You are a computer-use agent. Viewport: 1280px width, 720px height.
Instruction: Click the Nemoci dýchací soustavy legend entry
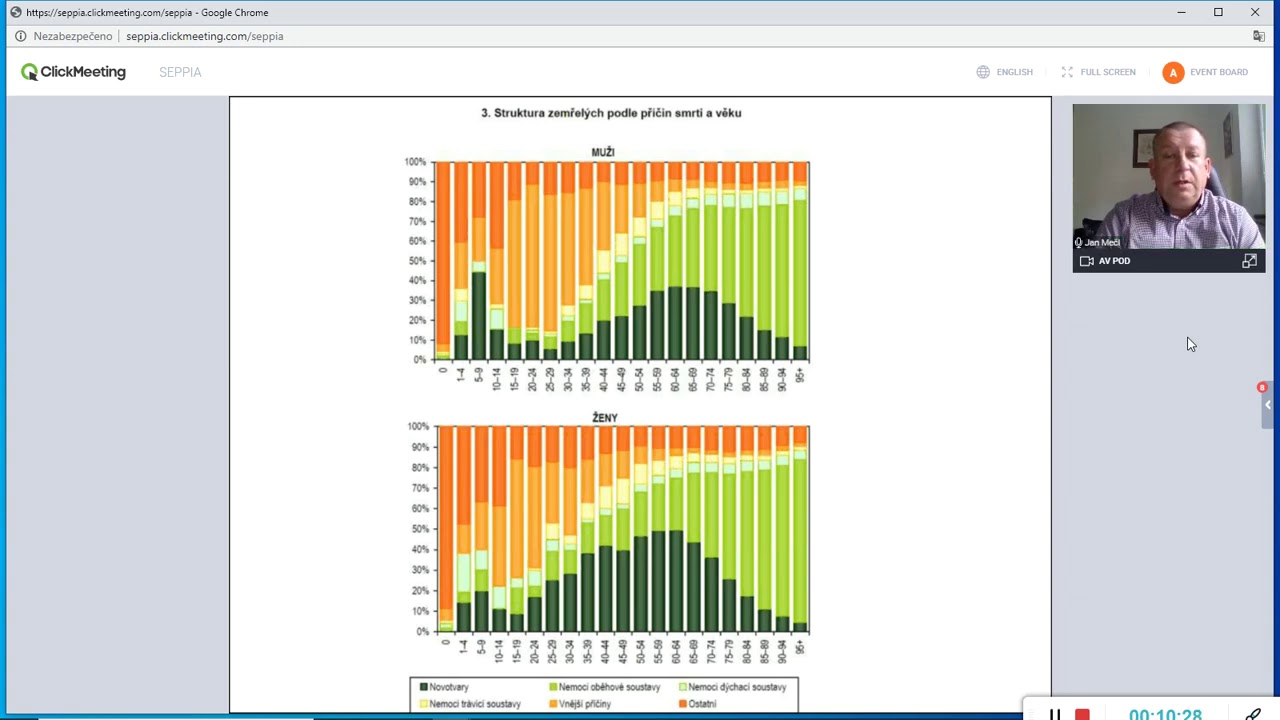click(733, 687)
